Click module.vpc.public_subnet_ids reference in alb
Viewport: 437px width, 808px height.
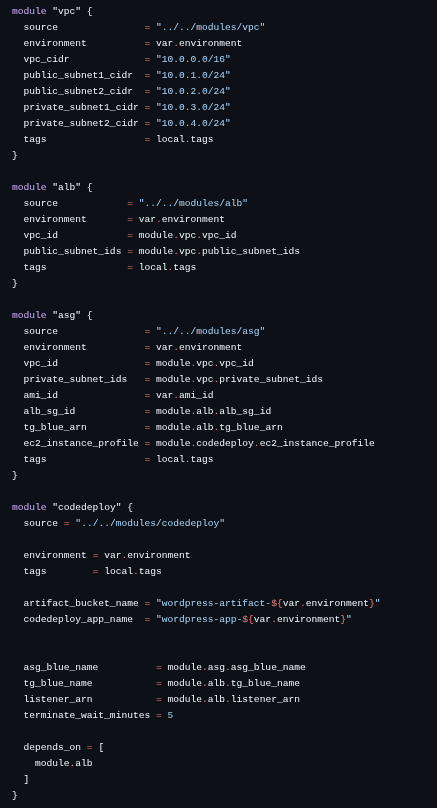tap(219, 251)
